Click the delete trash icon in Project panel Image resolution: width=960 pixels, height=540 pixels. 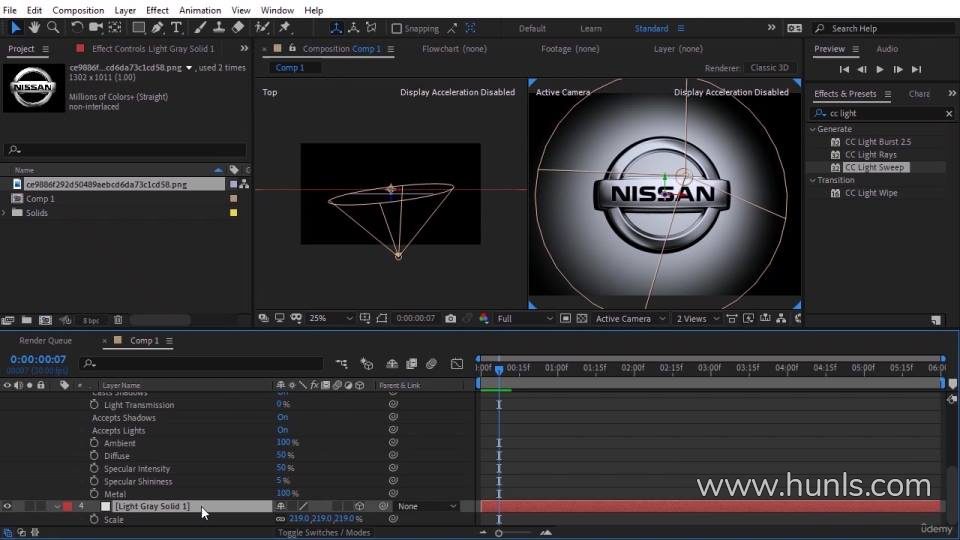(118, 320)
